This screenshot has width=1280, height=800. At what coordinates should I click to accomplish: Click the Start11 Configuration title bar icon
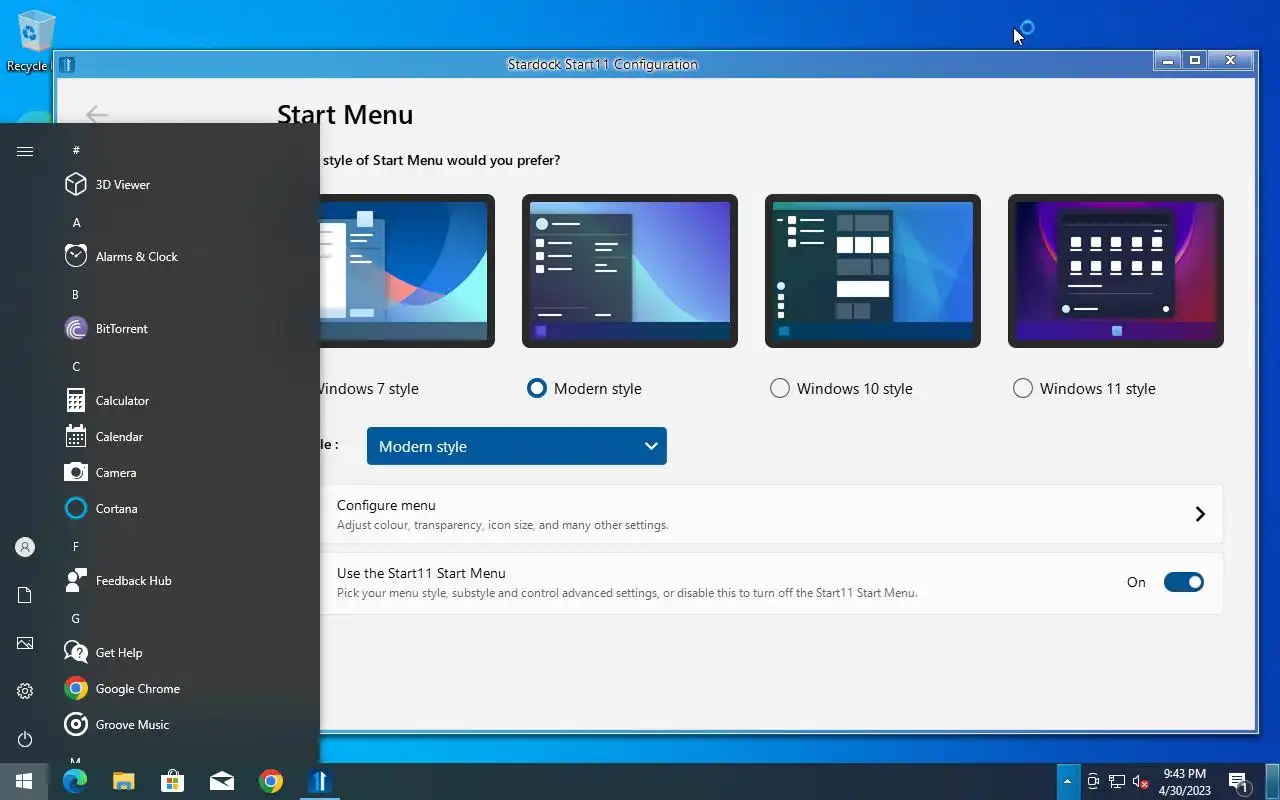pos(67,65)
